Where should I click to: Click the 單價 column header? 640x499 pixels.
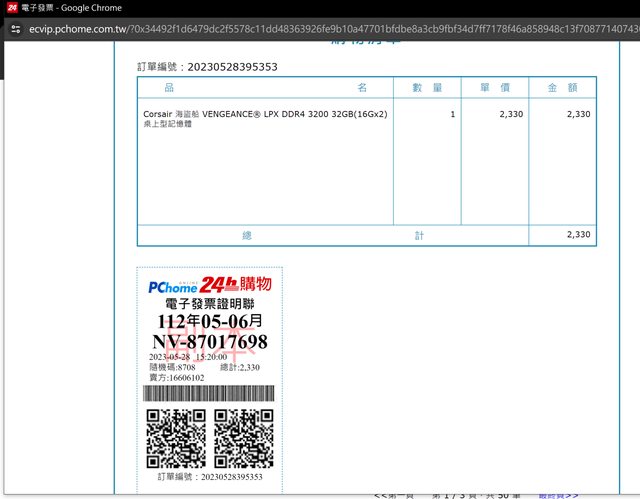click(495, 88)
